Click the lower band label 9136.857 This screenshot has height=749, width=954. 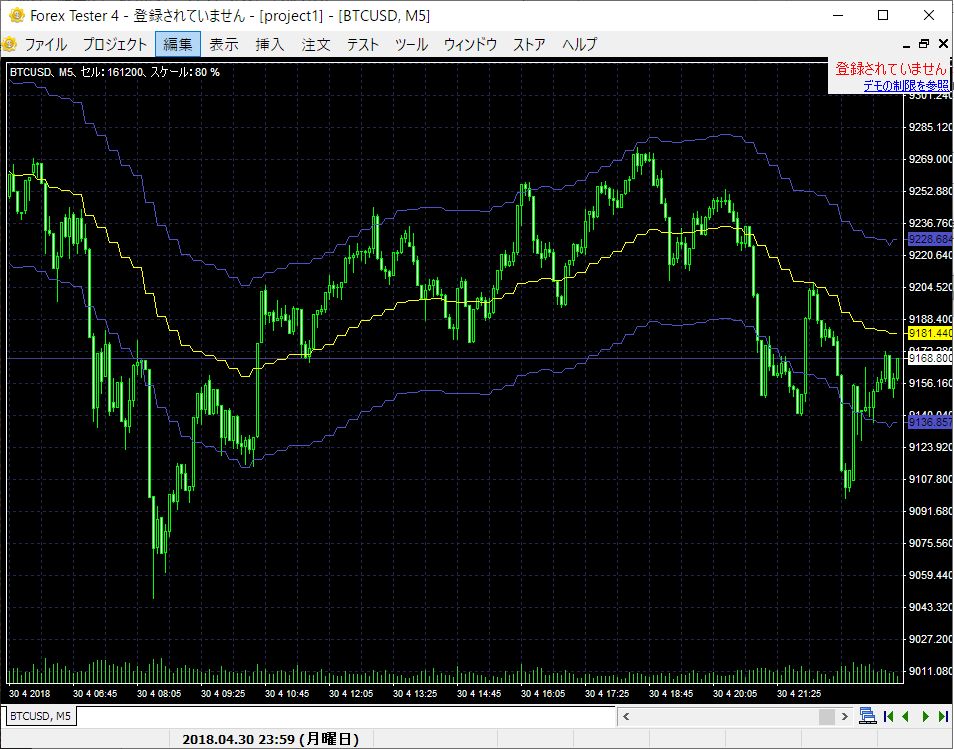930,422
